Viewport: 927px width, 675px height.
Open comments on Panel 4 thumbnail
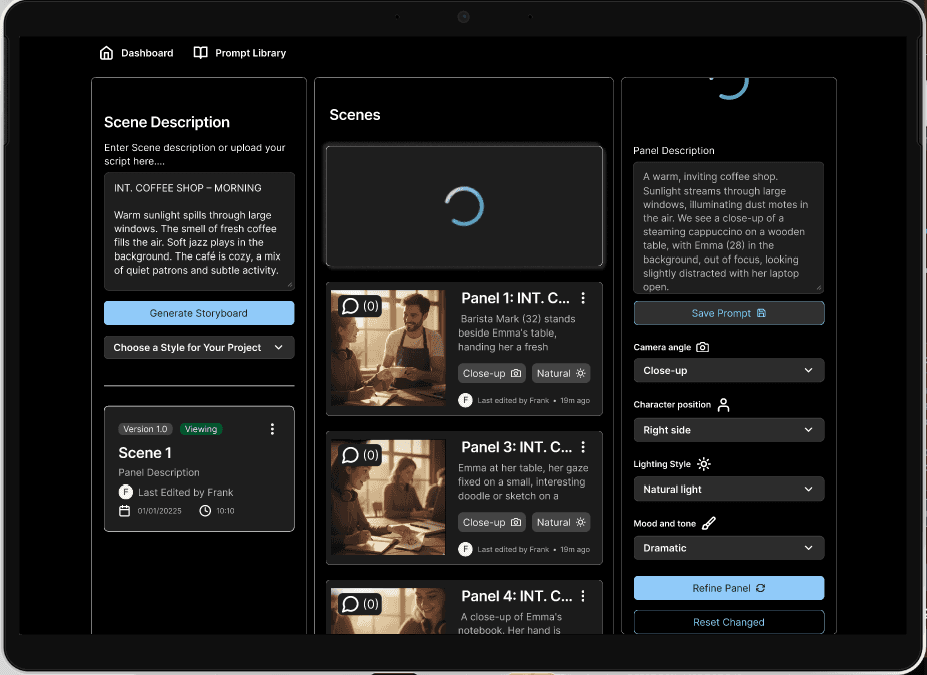[359, 603]
